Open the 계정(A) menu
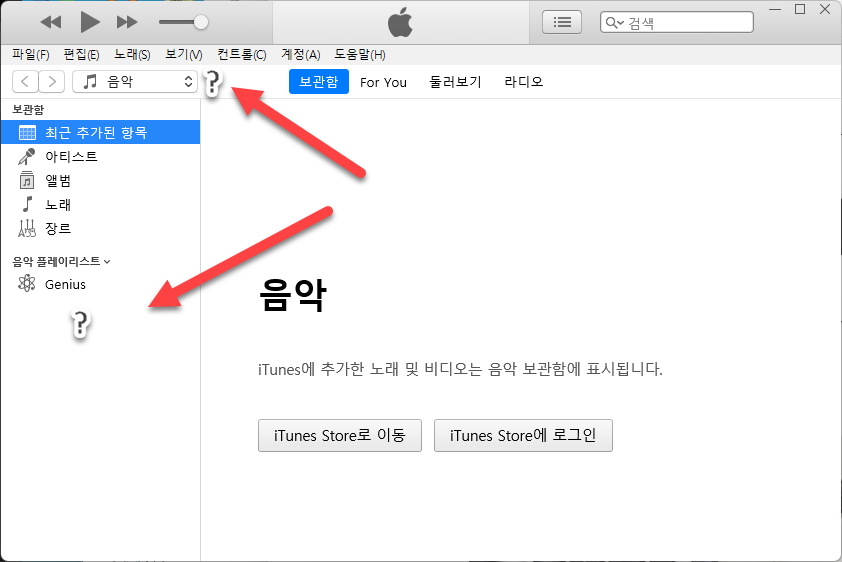842x562 pixels. click(x=301, y=55)
